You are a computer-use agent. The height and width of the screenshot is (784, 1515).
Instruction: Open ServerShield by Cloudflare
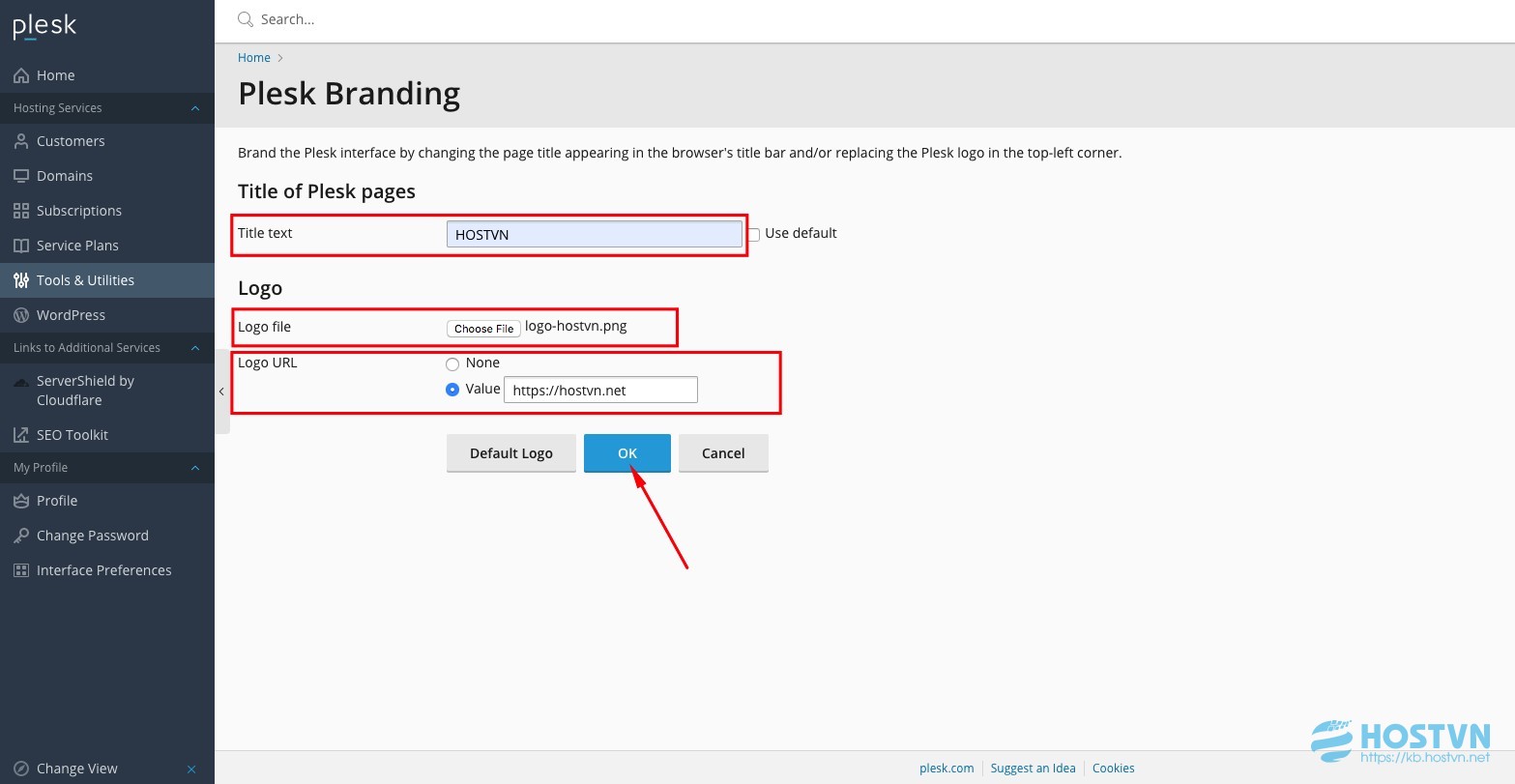(107, 391)
